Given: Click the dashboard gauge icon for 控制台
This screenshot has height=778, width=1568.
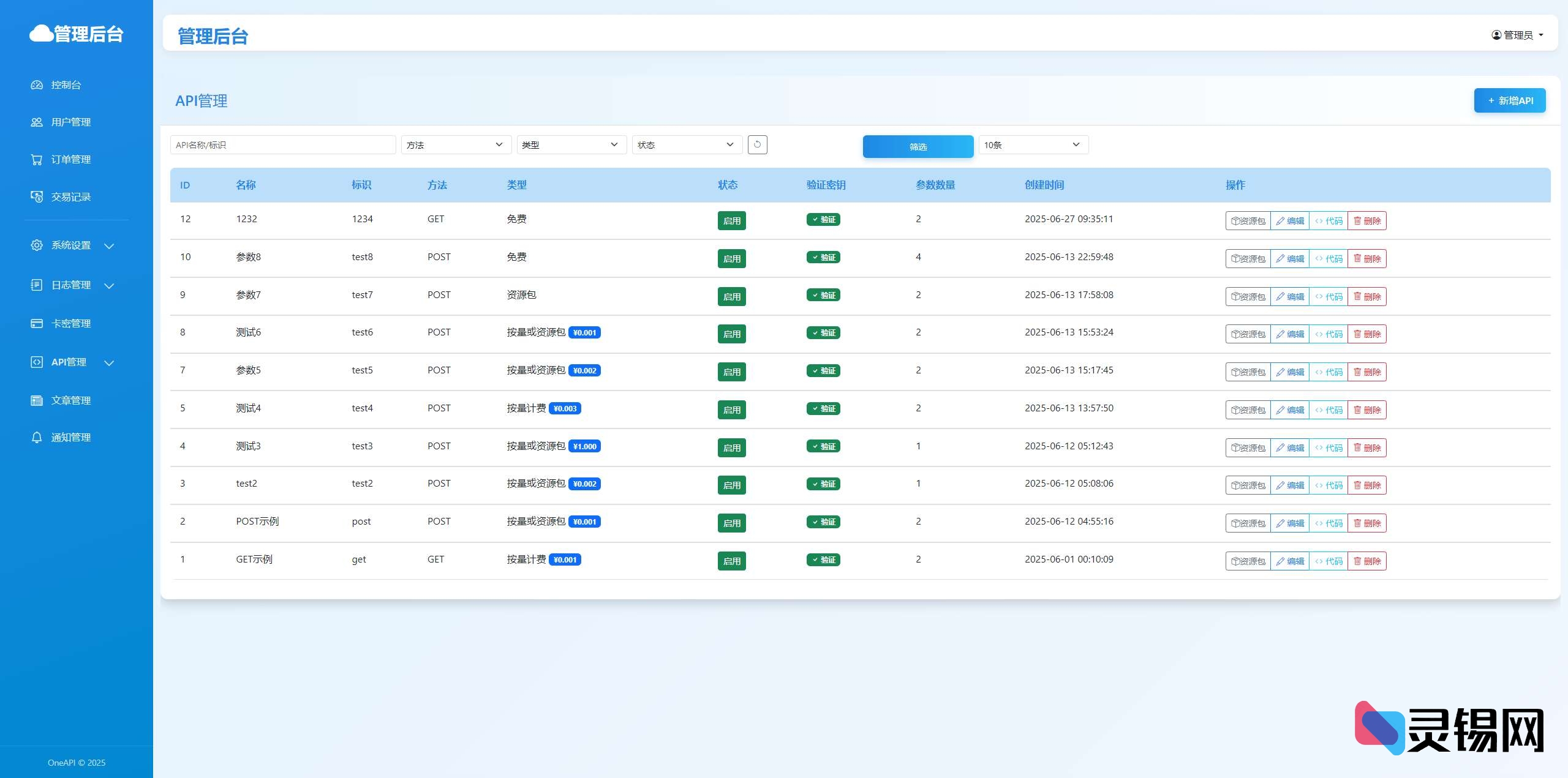Looking at the screenshot, I should [x=37, y=85].
